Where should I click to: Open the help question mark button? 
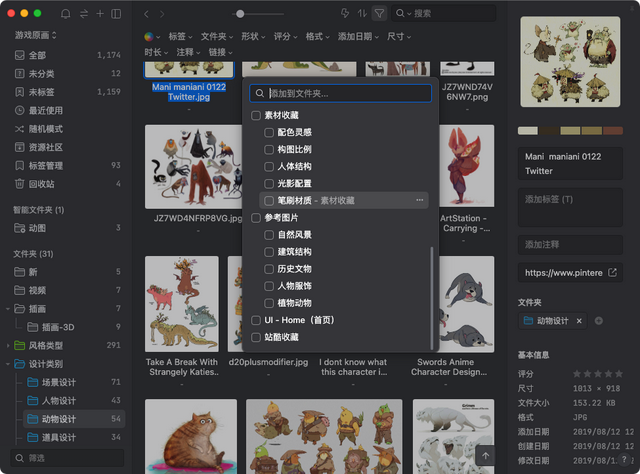pos(624,459)
